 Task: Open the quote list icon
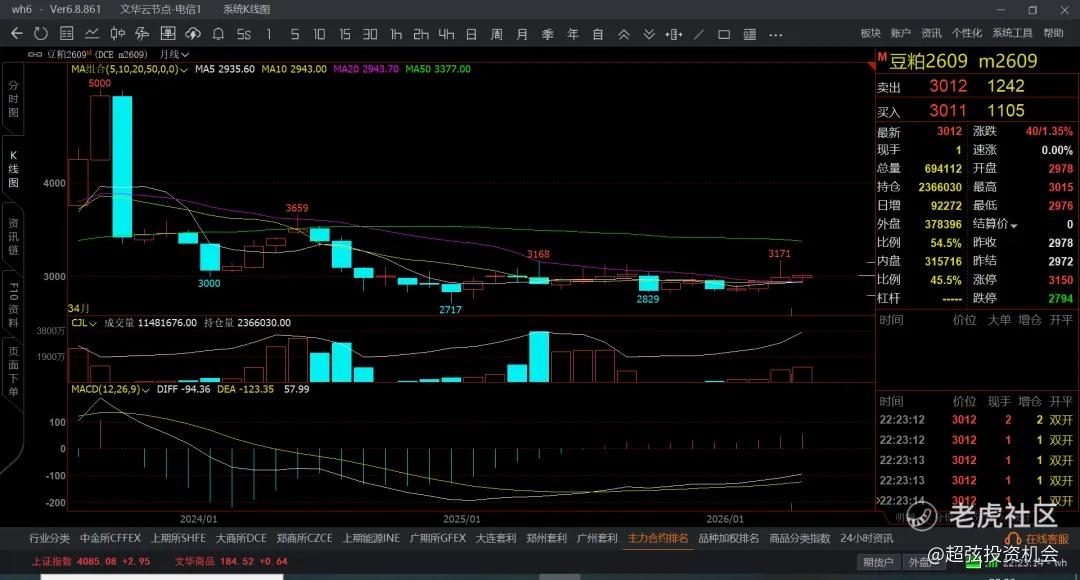coord(67,34)
